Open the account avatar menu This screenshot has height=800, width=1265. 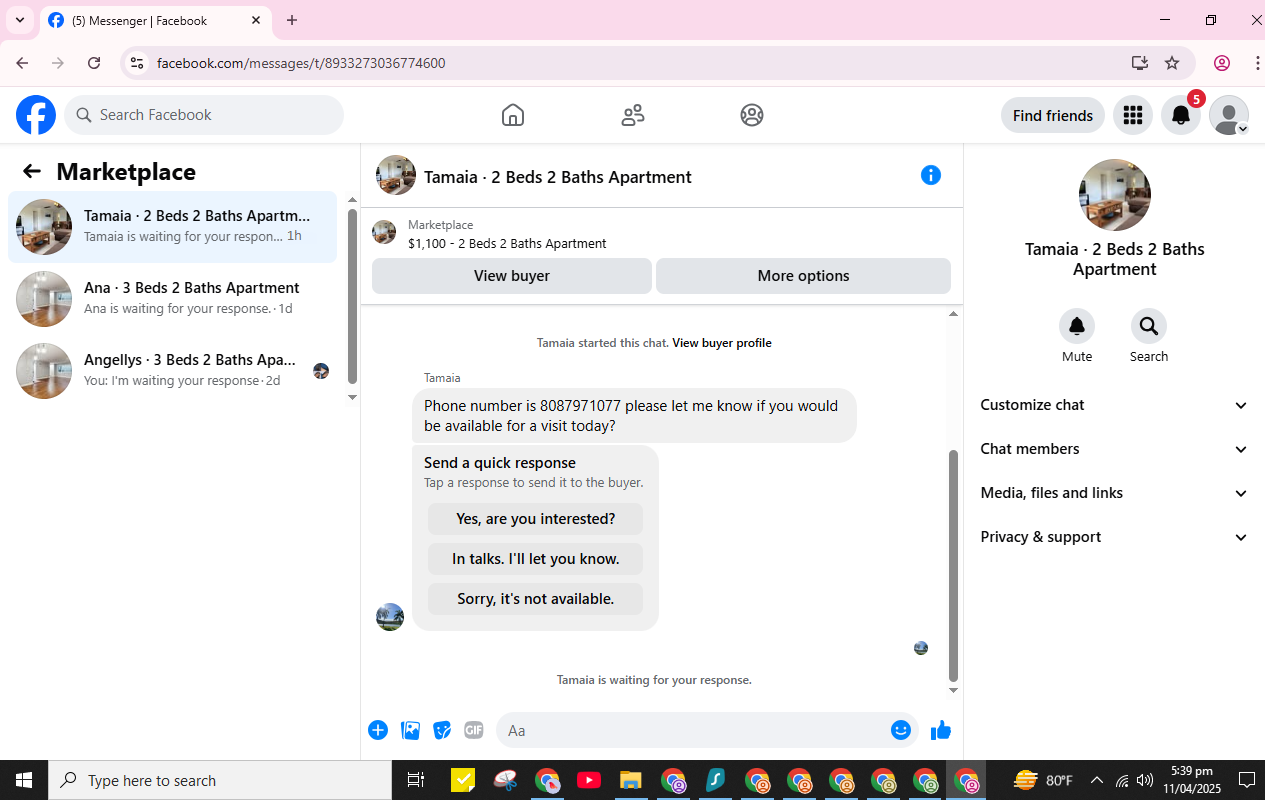click(1229, 115)
